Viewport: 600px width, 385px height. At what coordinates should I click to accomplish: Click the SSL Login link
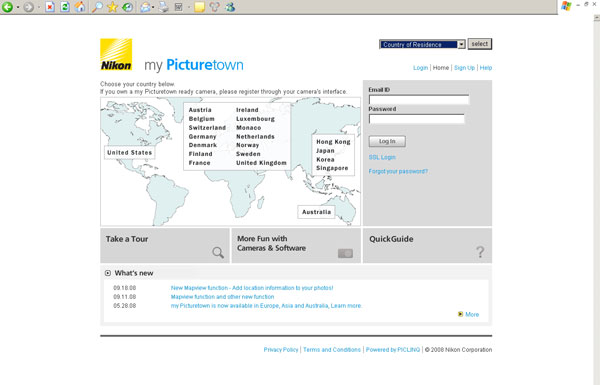coord(382,157)
